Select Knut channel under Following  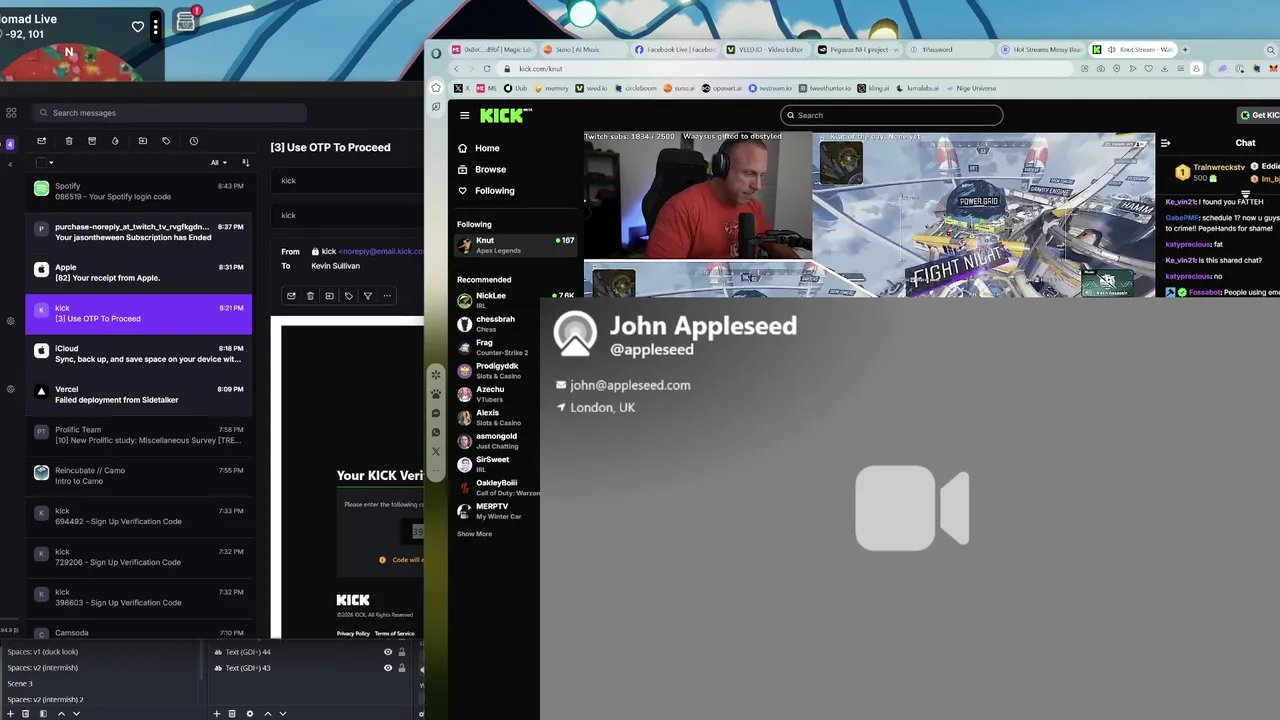(x=515, y=245)
